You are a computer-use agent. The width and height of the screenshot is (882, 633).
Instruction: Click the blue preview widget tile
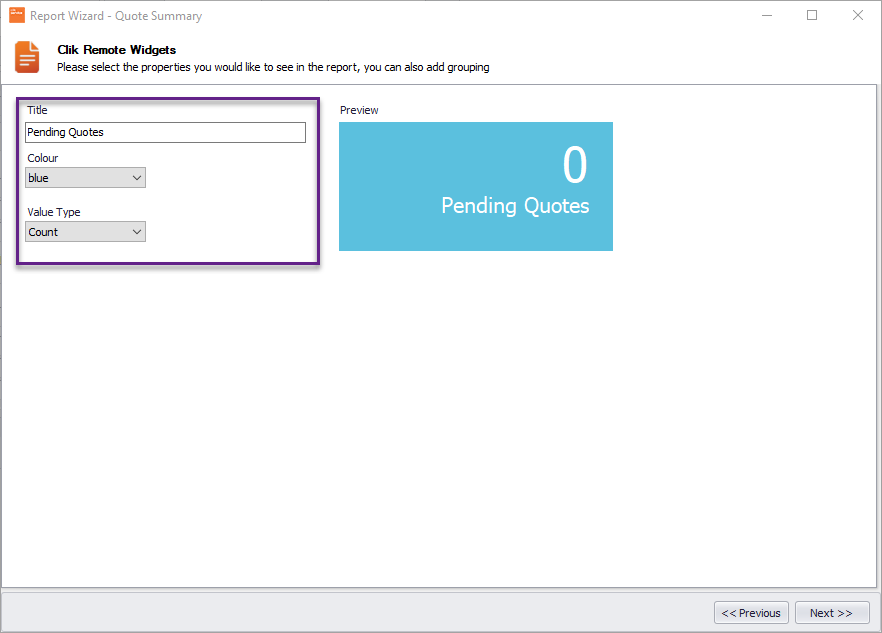pos(475,186)
